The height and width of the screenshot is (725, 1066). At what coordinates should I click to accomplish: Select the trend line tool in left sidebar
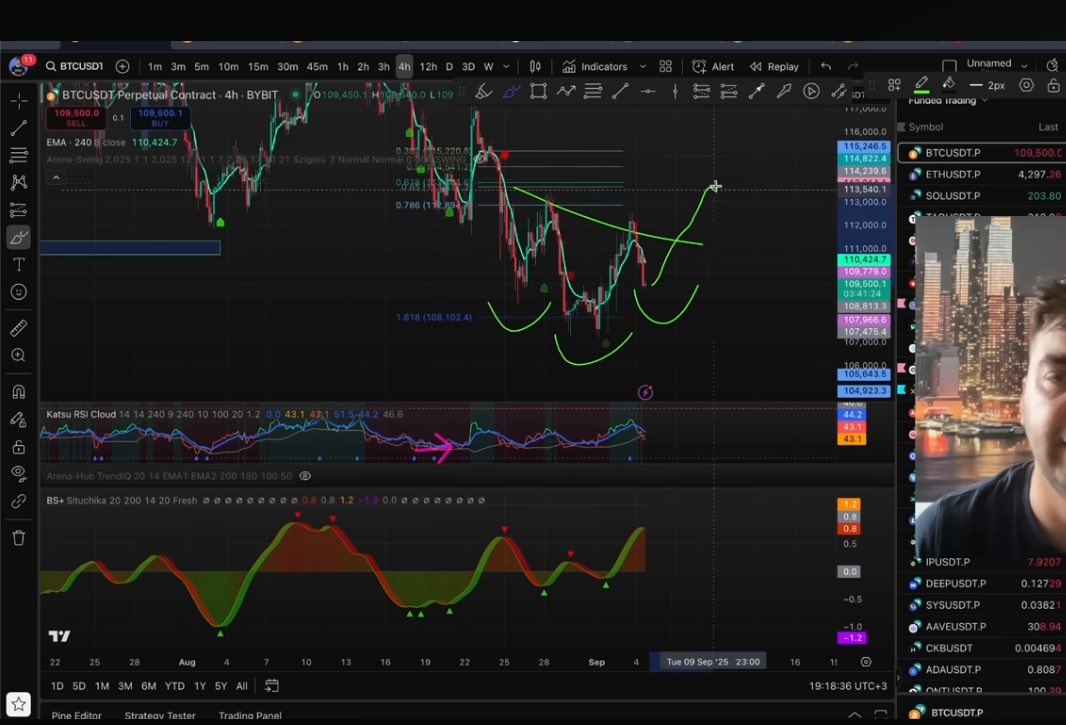tap(18, 128)
